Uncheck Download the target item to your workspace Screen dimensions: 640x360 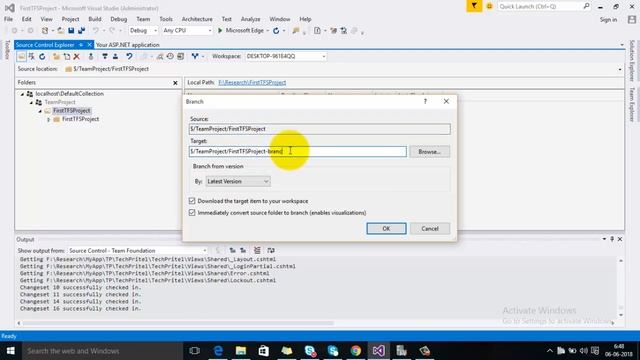pos(192,201)
